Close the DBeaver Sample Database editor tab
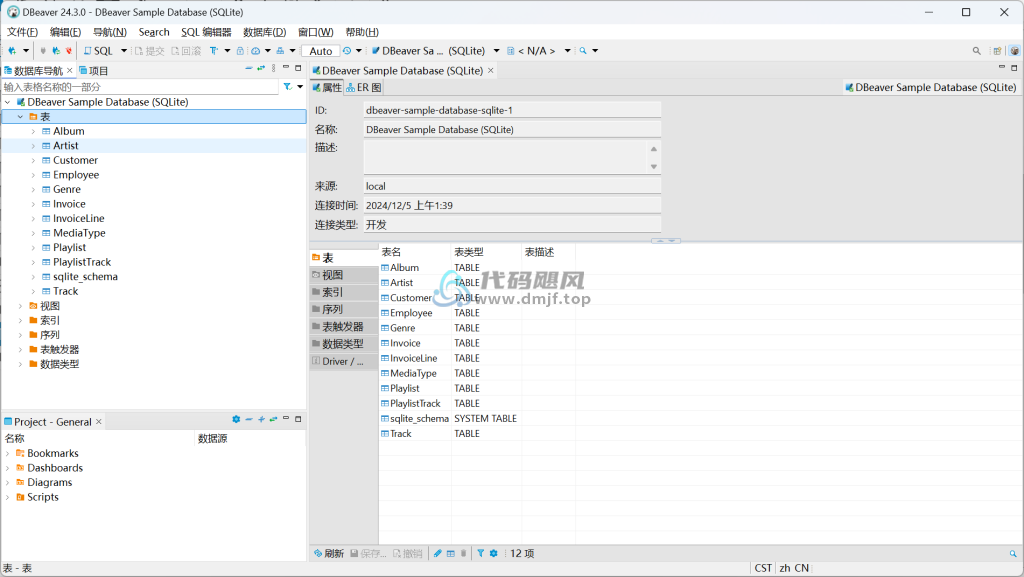 coord(490,70)
